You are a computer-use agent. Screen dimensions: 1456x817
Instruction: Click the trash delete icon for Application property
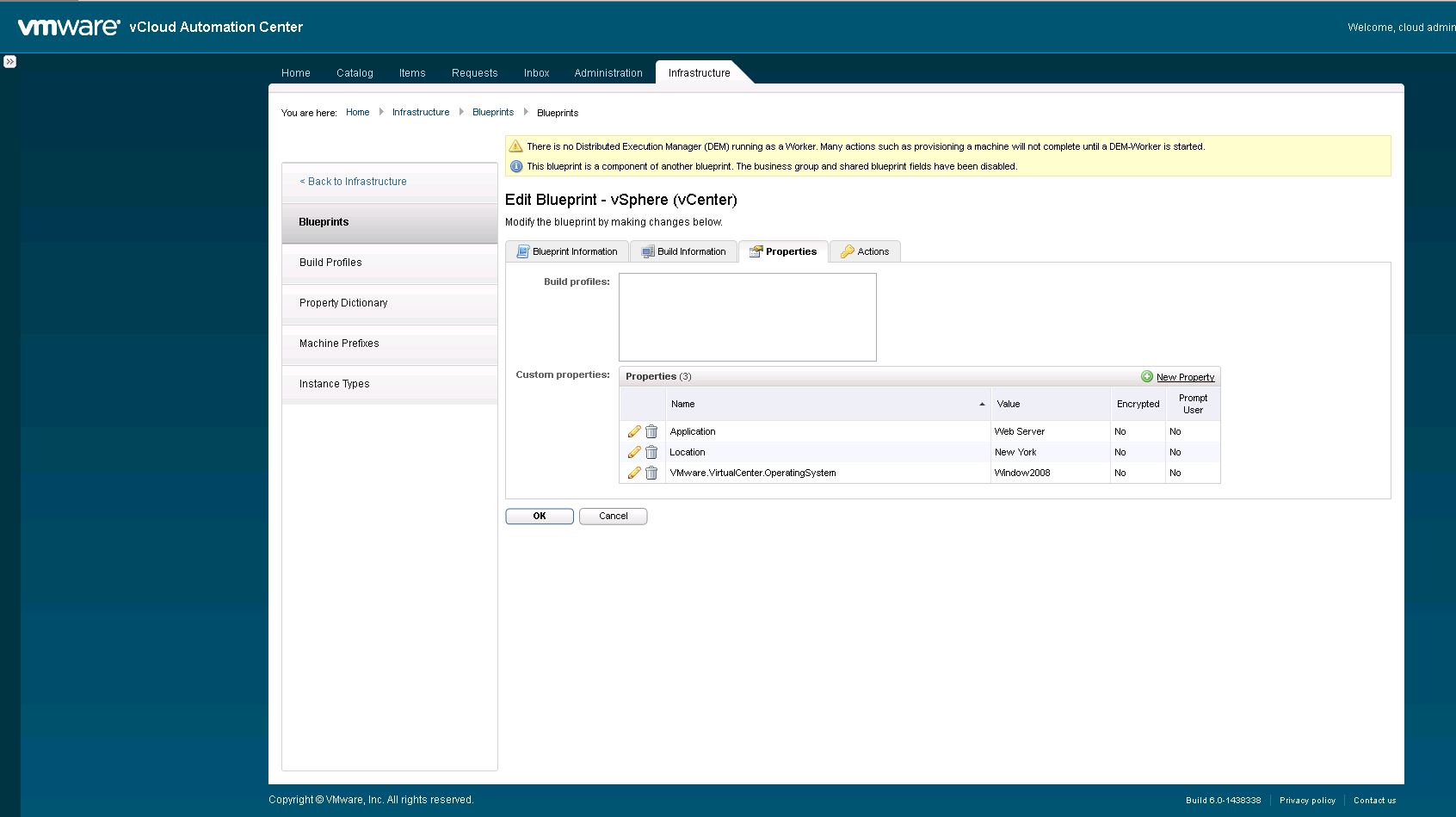pos(651,431)
